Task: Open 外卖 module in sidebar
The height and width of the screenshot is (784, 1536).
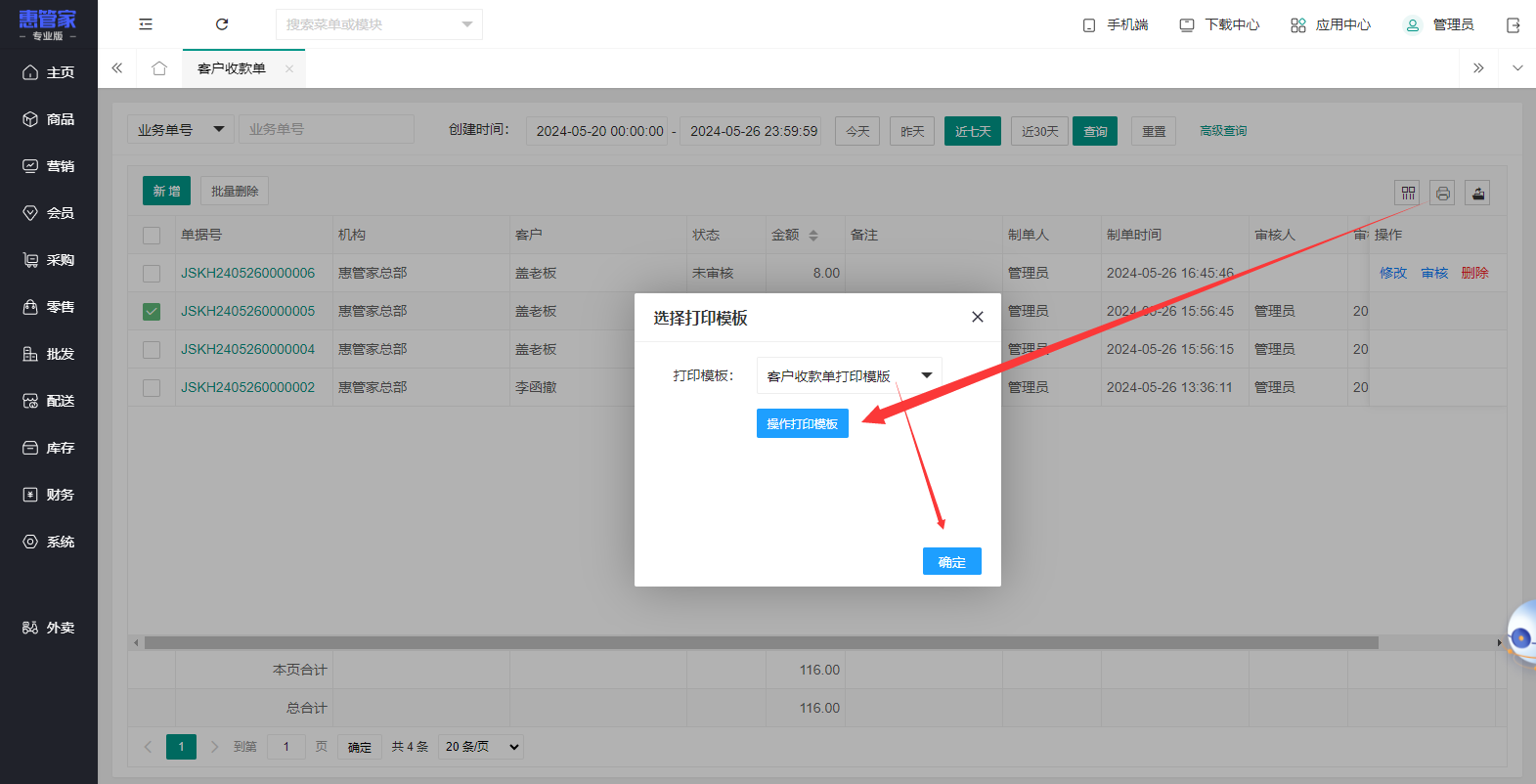Action: click(49, 628)
